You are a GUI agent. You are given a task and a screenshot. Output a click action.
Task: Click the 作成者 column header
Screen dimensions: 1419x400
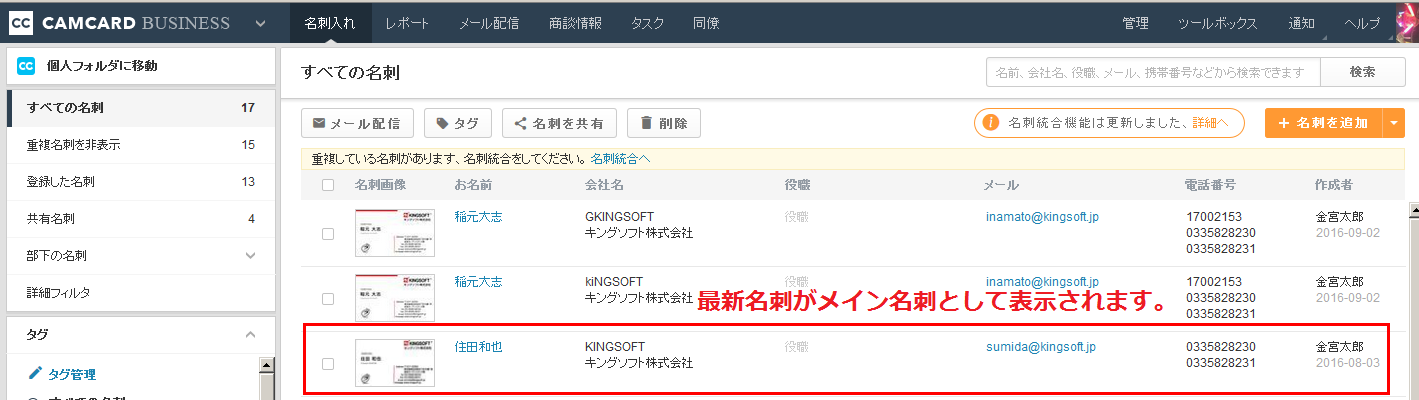click(1334, 185)
